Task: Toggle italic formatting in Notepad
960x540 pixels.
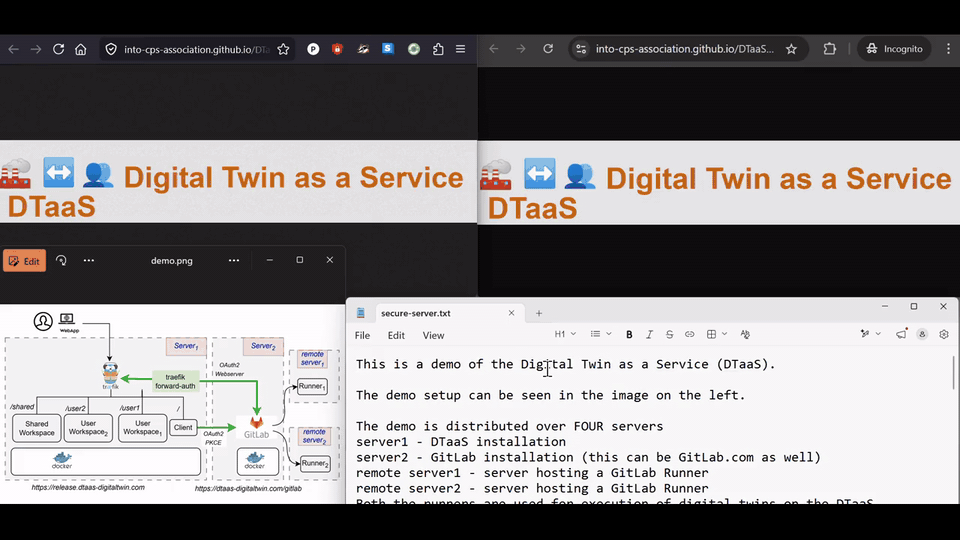Action: click(649, 334)
